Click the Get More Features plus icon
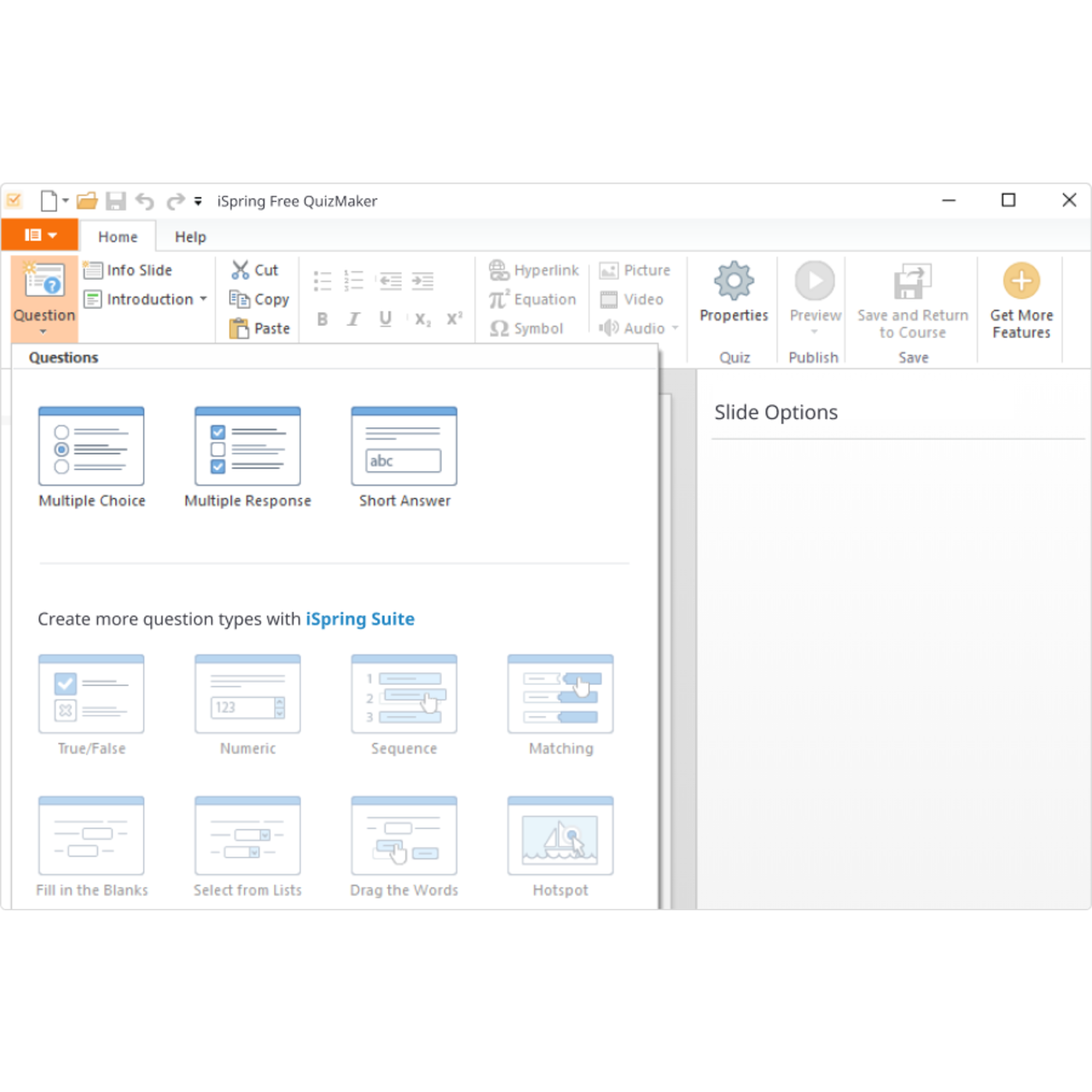 [1021, 282]
